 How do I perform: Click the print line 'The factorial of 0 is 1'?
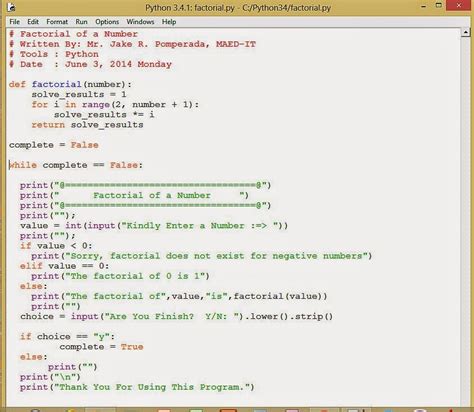[120, 276]
